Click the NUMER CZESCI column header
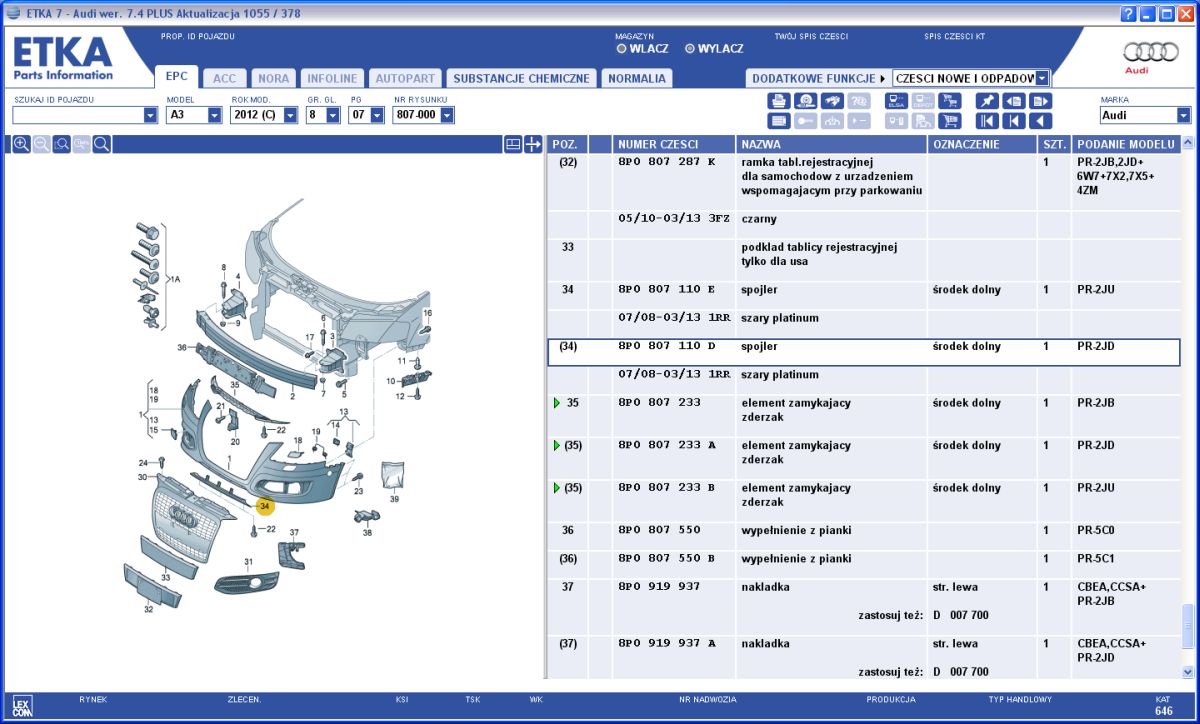Viewport: 1200px width, 724px height. pyautogui.click(x=673, y=144)
